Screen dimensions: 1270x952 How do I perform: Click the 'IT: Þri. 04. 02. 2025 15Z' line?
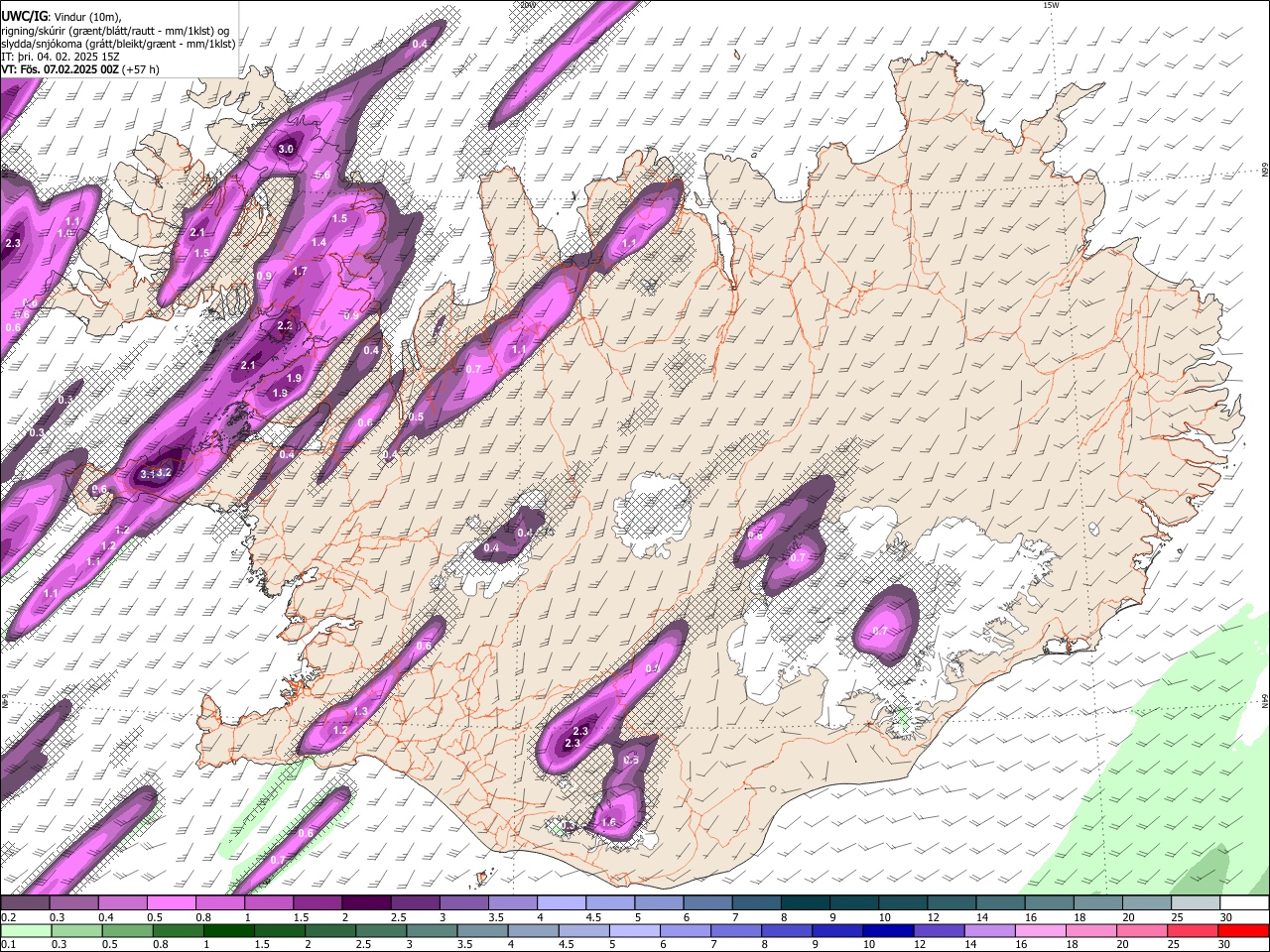click(x=61, y=57)
